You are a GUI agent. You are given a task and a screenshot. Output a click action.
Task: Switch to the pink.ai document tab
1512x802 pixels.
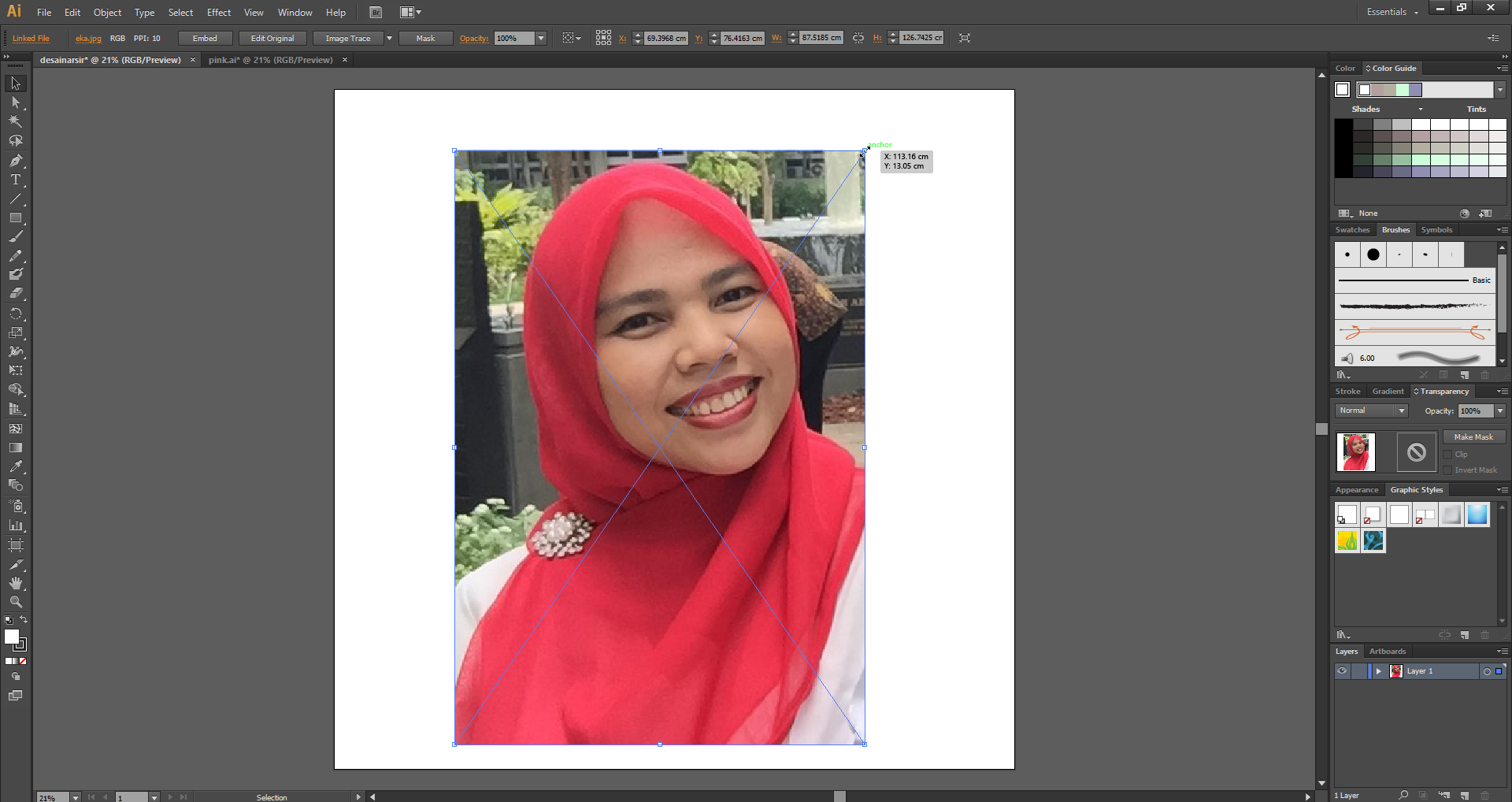coord(270,60)
